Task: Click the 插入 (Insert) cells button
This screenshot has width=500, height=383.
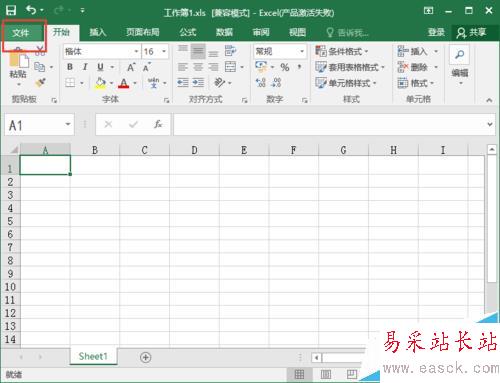Action: click(x=413, y=51)
